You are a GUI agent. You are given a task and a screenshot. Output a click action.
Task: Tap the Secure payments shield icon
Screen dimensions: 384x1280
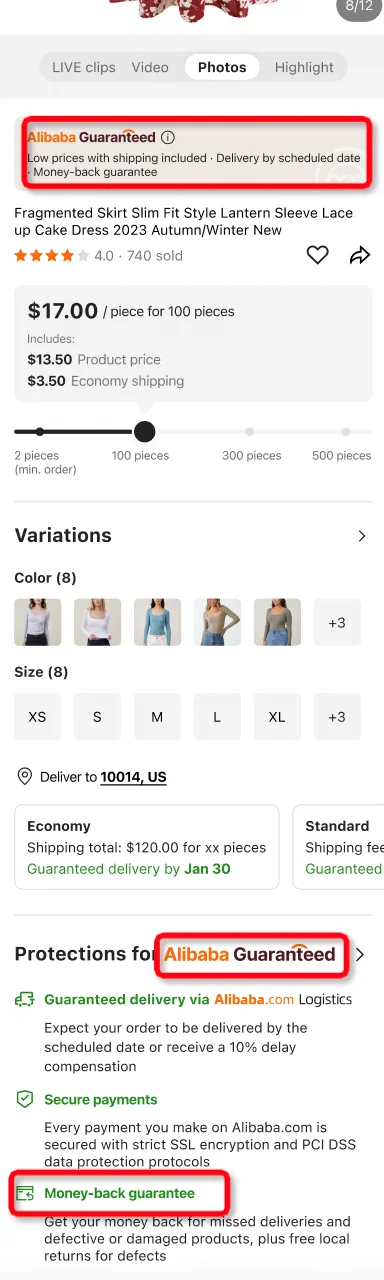pos(25,1099)
